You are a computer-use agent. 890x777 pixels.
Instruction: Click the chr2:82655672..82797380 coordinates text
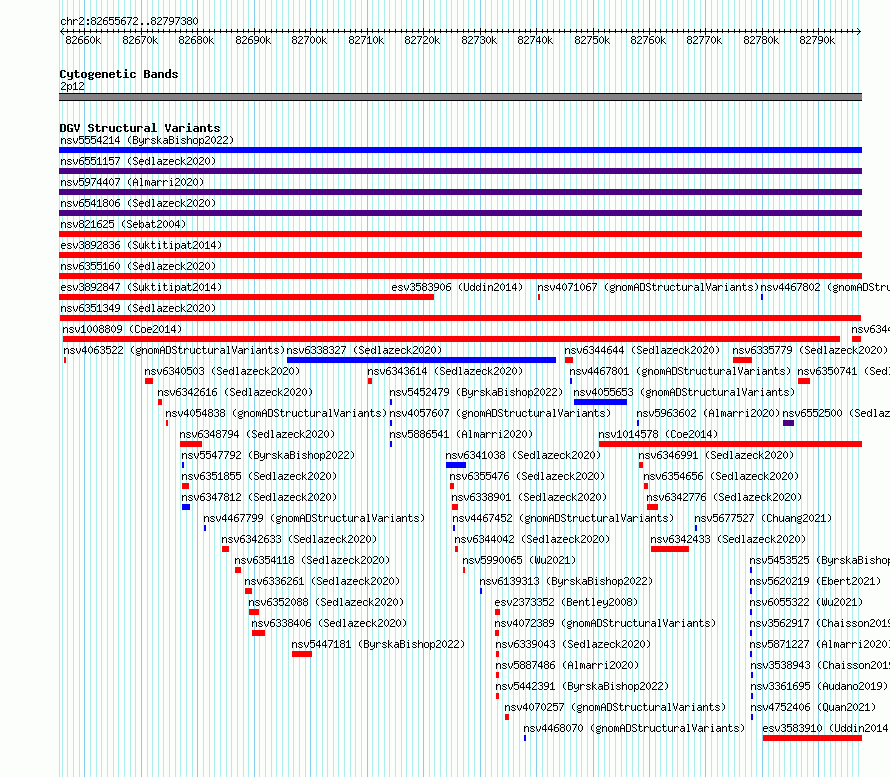pos(129,21)
